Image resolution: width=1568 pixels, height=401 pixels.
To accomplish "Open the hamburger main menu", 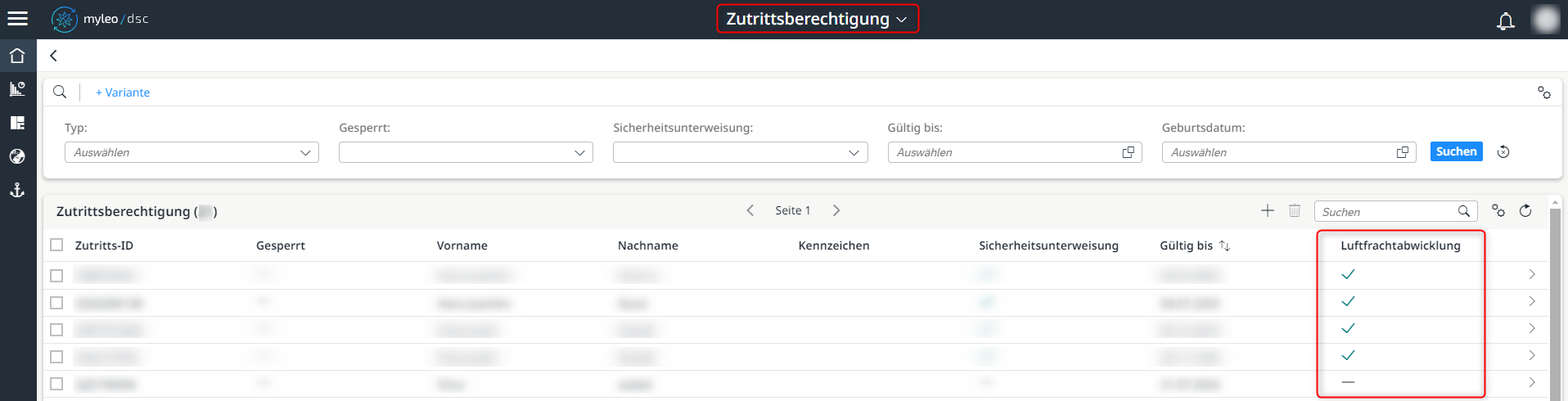I will tap(17, 18).
